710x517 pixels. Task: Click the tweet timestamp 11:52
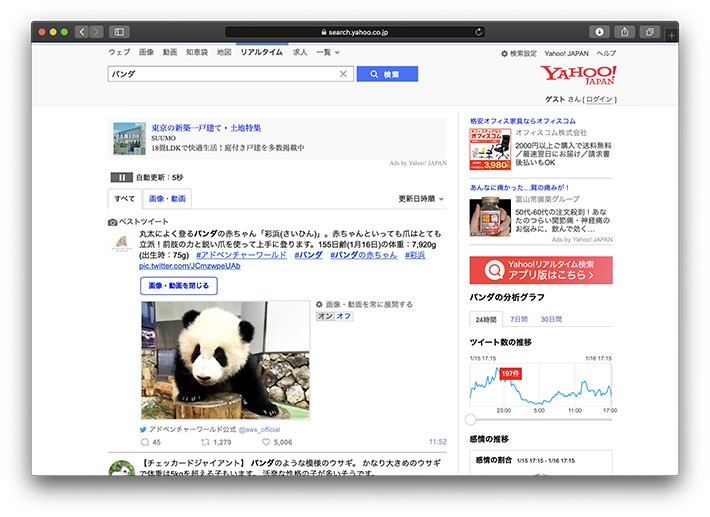(x=437, y=442)
